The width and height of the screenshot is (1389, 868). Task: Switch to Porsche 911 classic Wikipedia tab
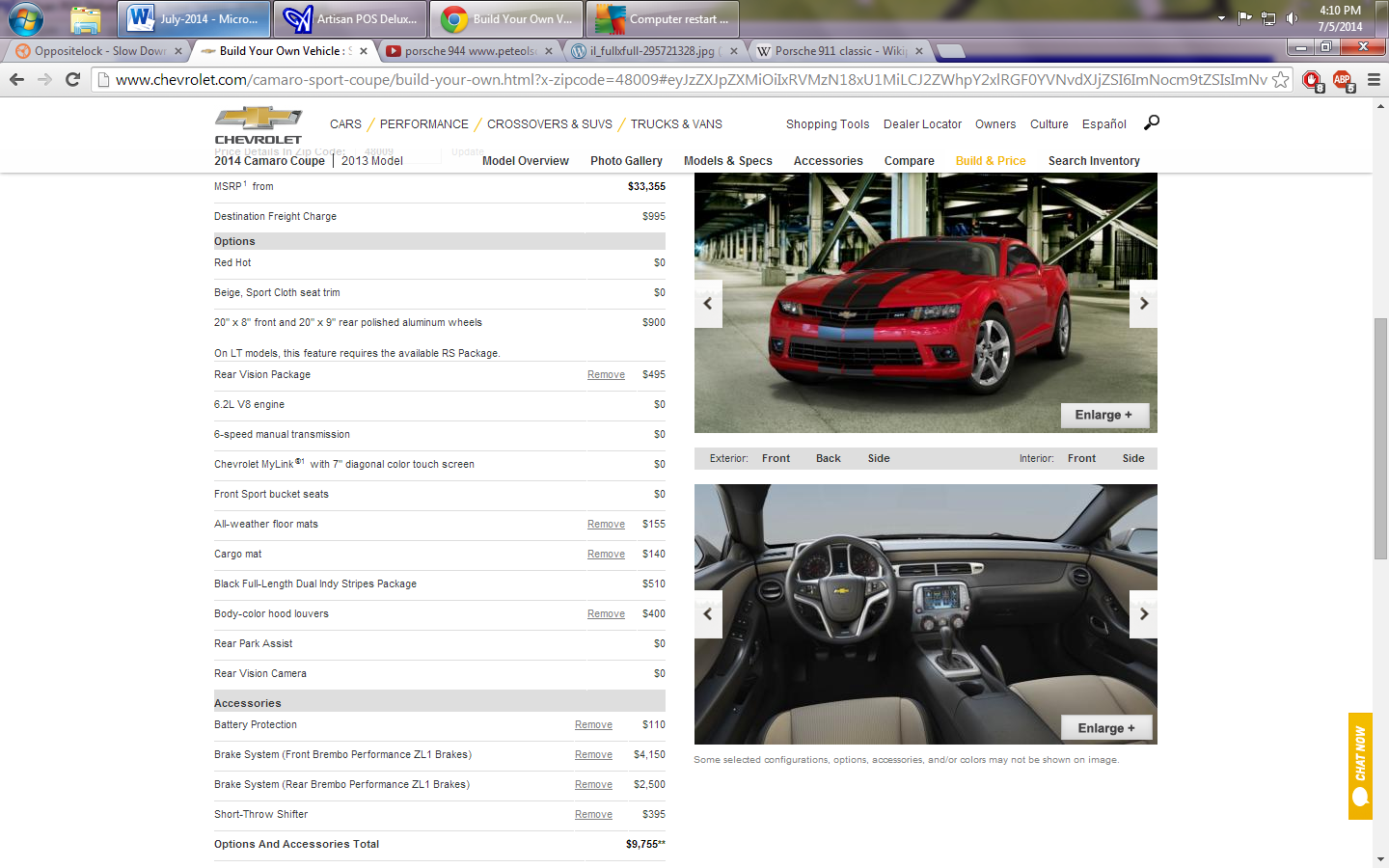click(839, 51)
